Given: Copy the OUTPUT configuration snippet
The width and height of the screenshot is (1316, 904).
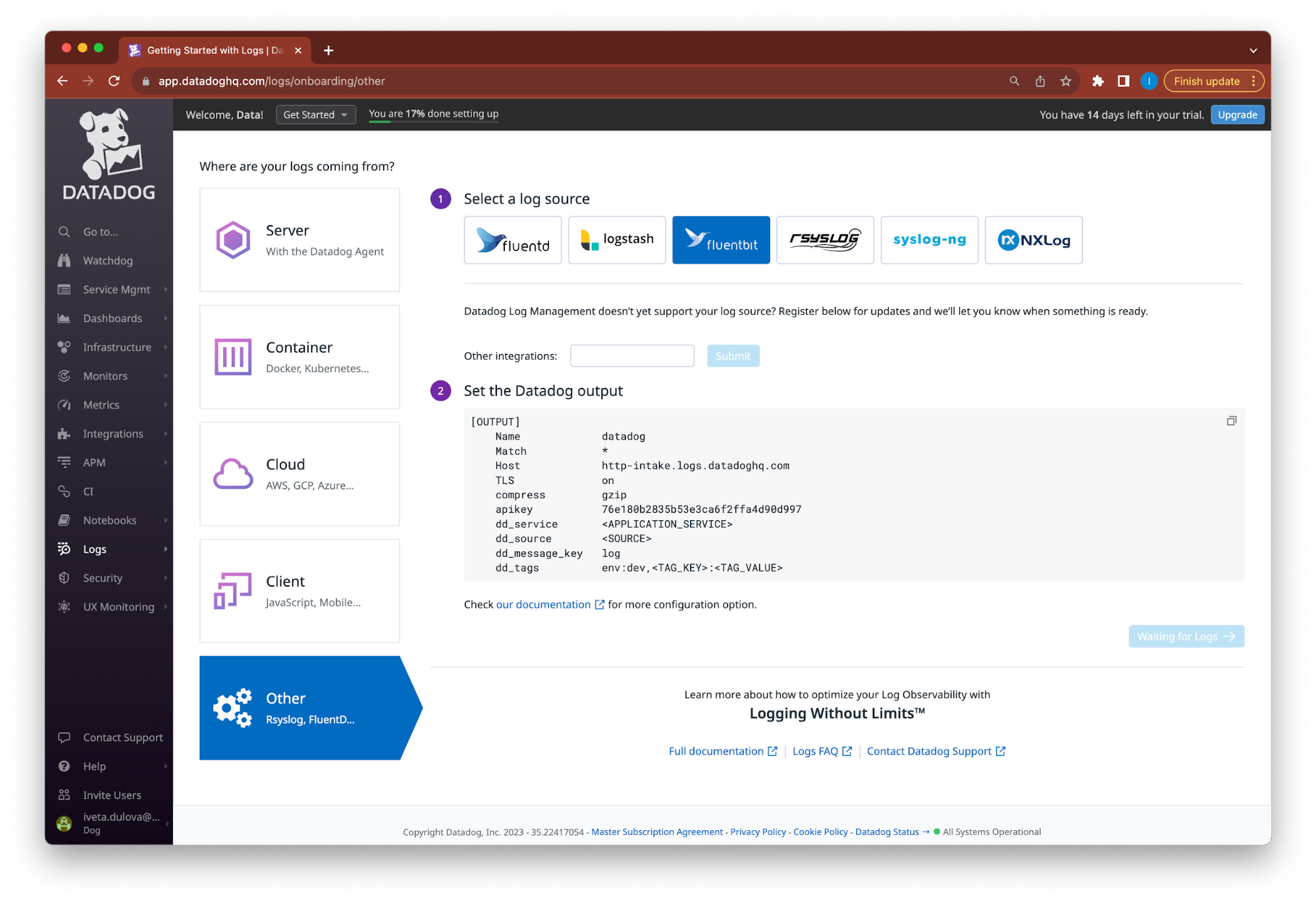Looking at the screenshot, I should [x=1230, y=421].
